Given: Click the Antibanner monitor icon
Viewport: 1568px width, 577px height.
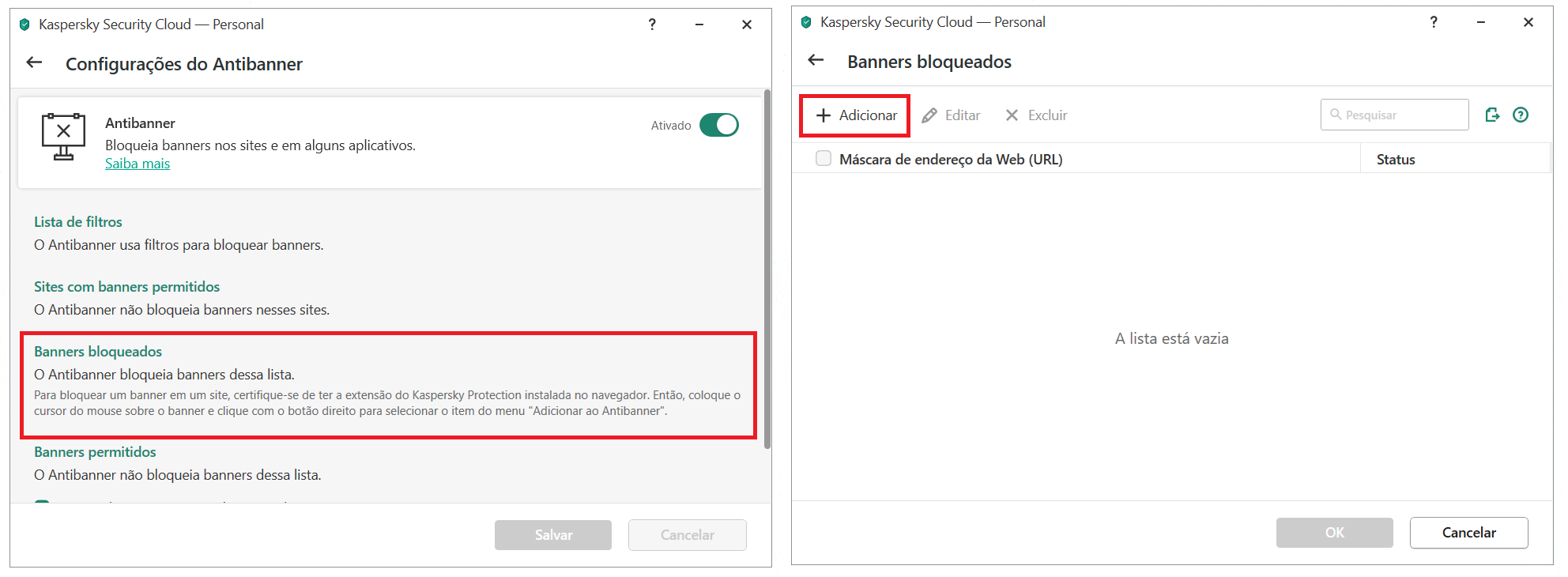Looking at the screenshot, I should coord(63,136).
